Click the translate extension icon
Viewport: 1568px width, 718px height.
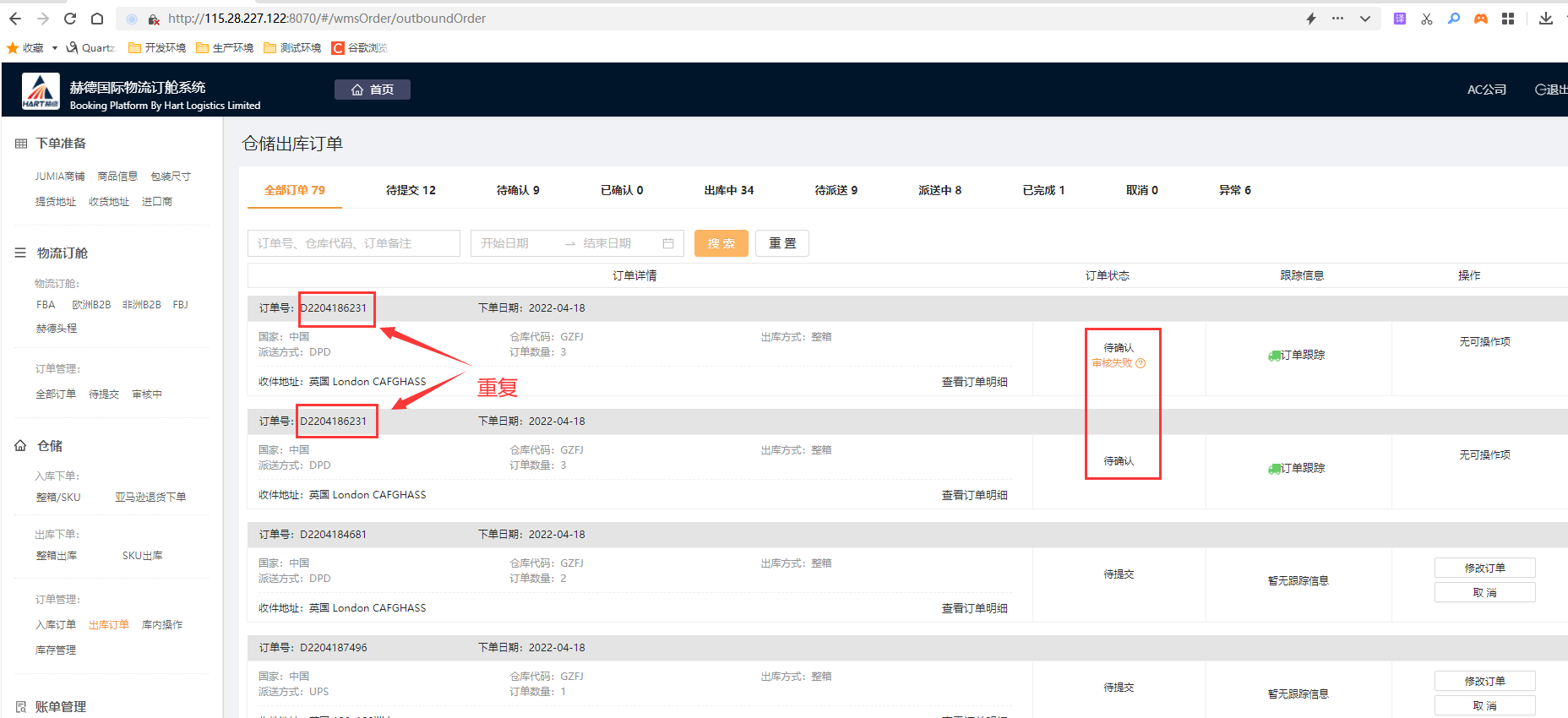(x=1400, y=19)
